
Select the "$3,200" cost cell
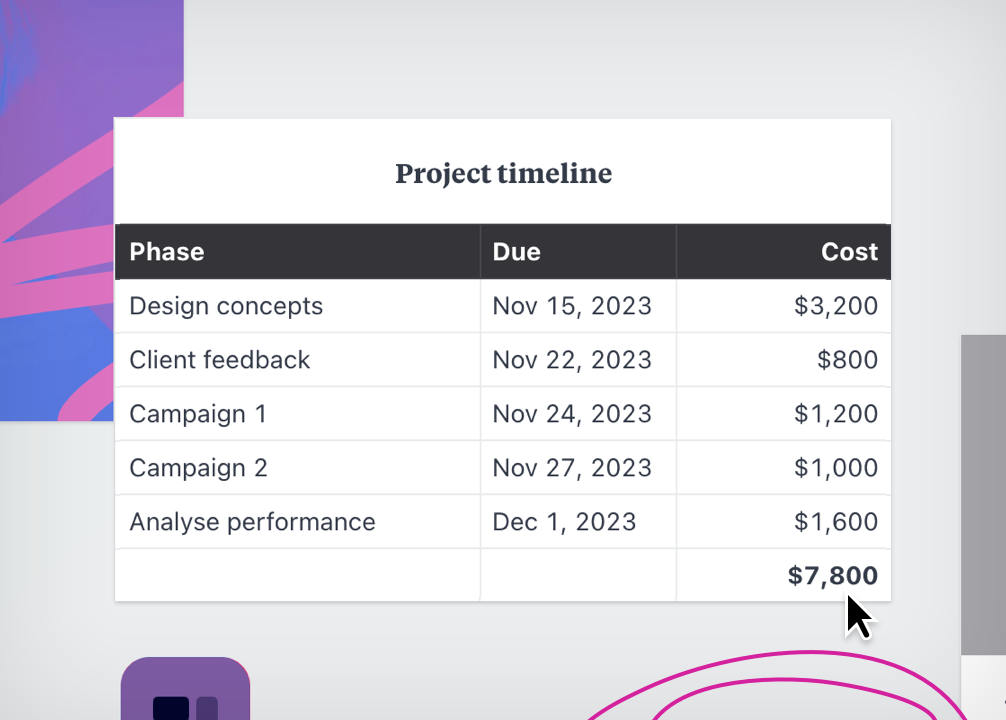coord(836,306)
